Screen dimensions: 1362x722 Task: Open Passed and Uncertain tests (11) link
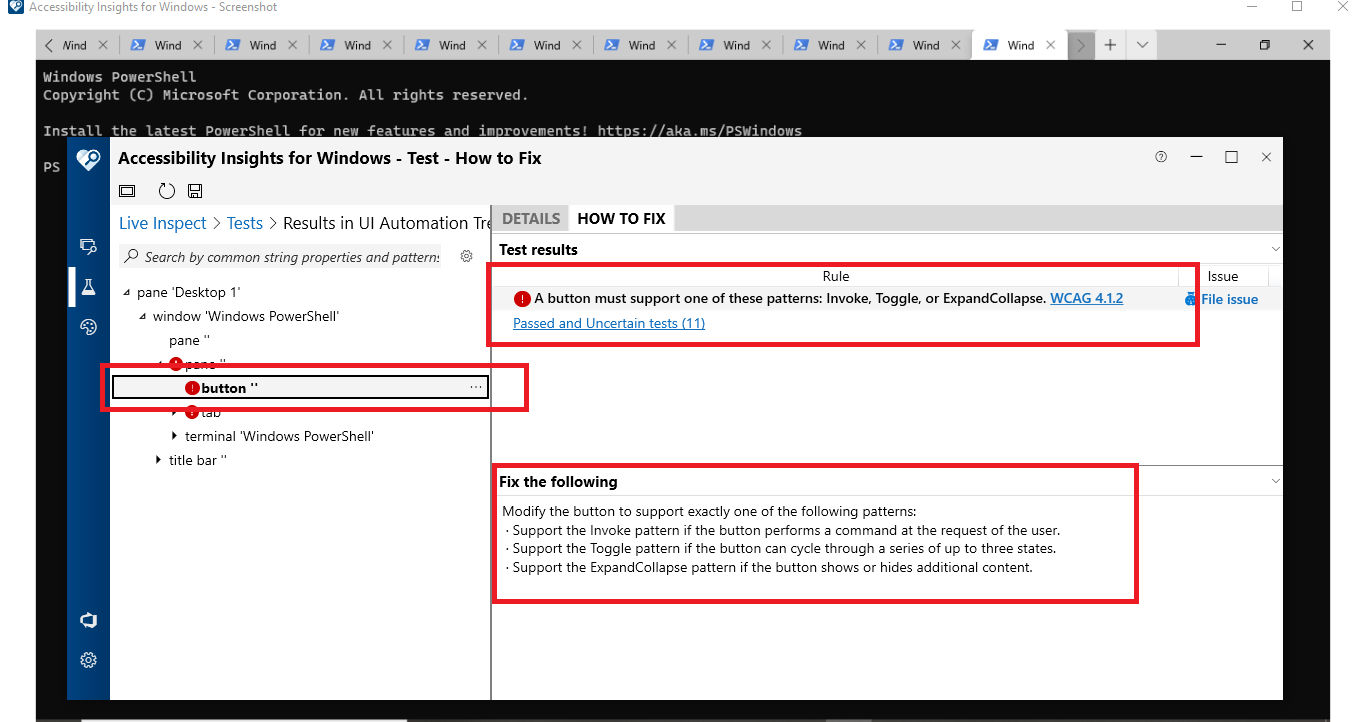pyautogui.click(x=609, y=323)
